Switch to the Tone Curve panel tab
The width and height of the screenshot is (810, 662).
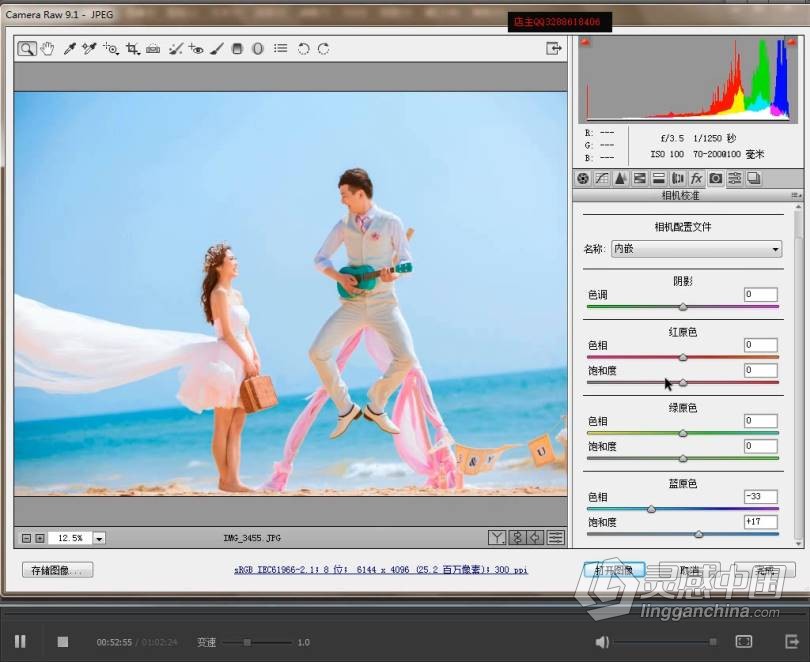(x=602, y=179)
